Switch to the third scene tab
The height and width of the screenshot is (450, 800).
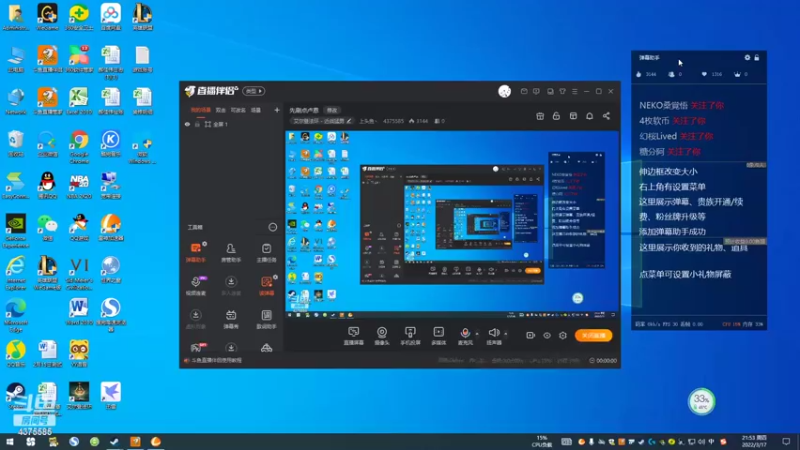(238, 110)
